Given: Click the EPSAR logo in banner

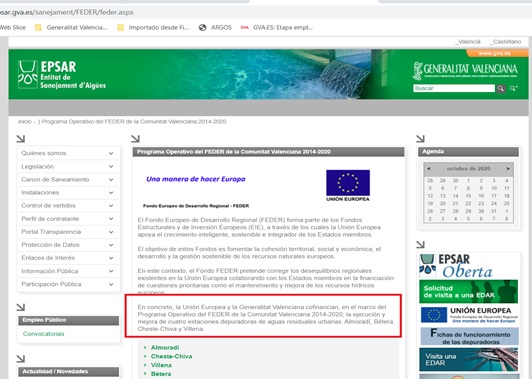Looking at the screenshot, I should click(x=62, y=75).
